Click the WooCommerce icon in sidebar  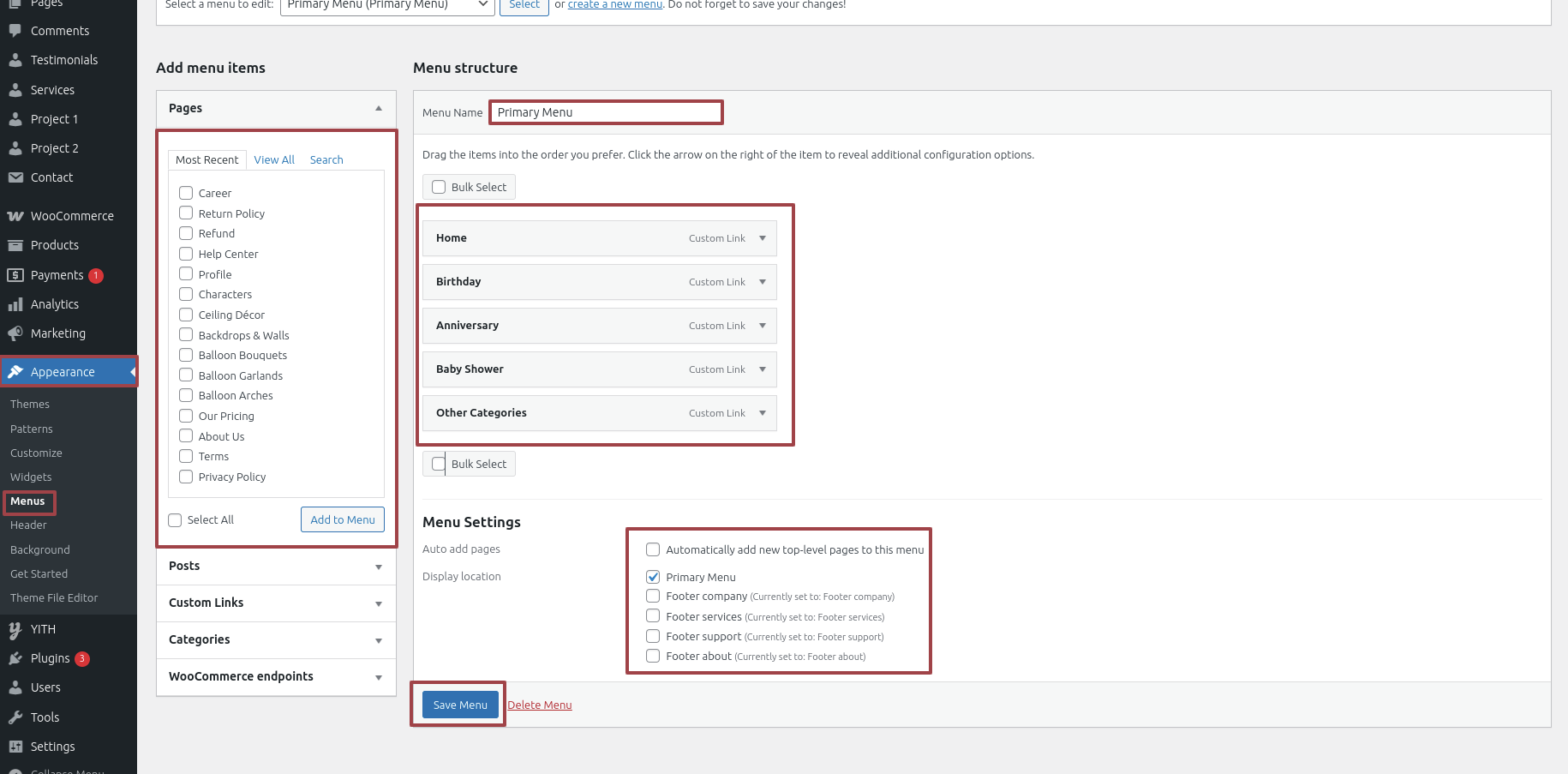click(15, 216)
